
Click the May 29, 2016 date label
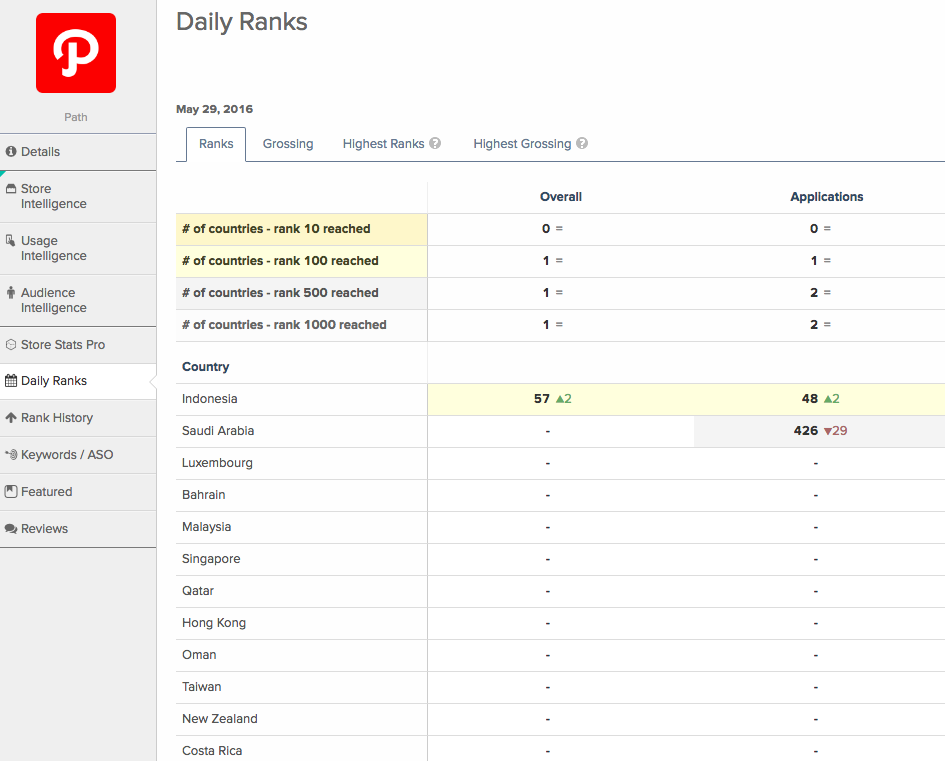coord(215,109)
